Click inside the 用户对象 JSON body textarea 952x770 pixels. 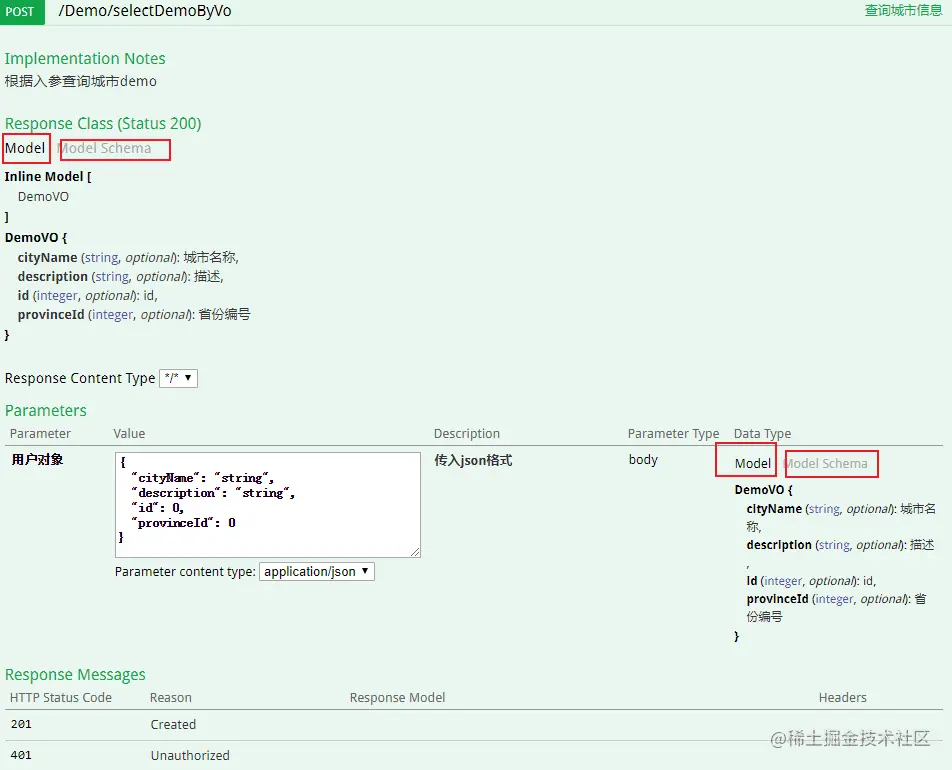click(x=267, y=504)
